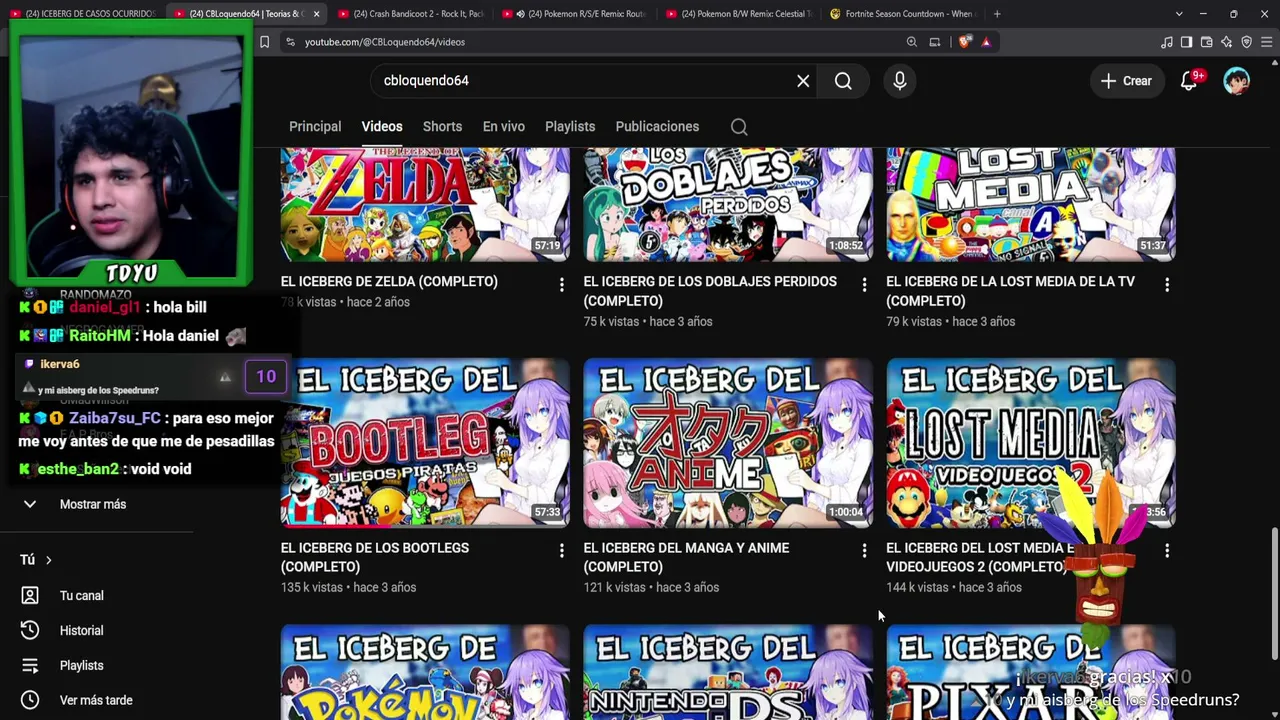This screenshot has height=720, width=1280.
Task: Open a new browser tab with plus
Action: pos(997,14)
